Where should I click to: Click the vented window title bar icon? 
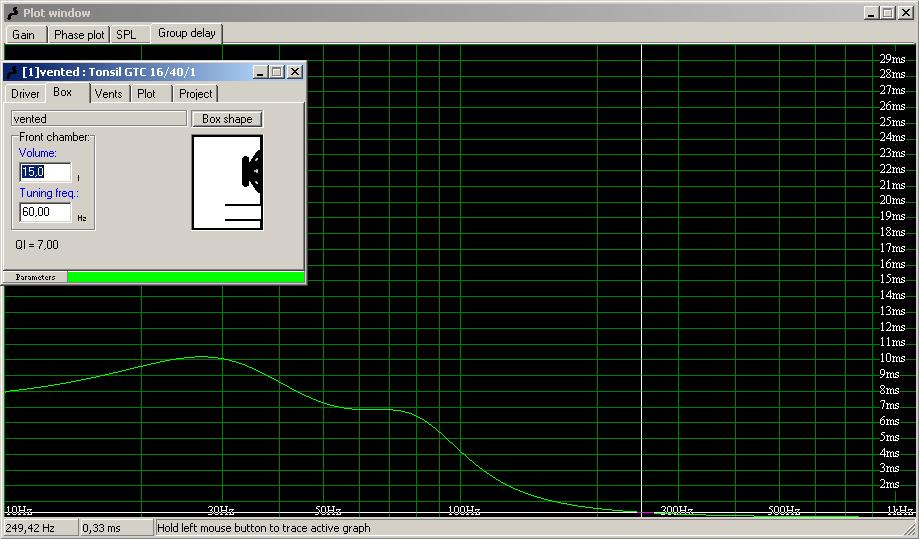12,72
